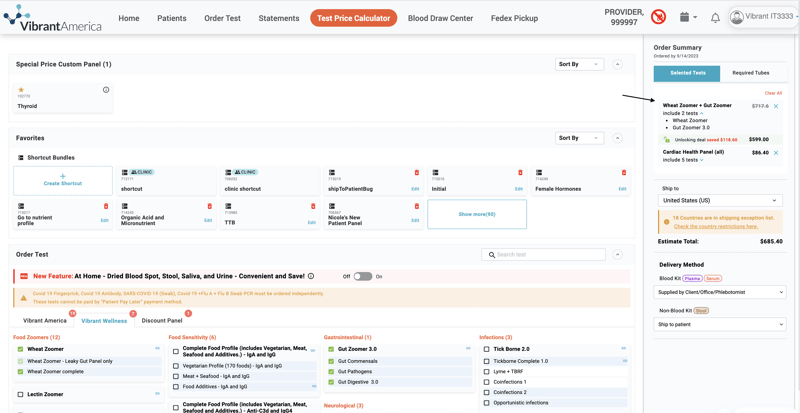
Task: Delete the Organic Acid and Micronutrient shortcut
Action: coord(210,206)
